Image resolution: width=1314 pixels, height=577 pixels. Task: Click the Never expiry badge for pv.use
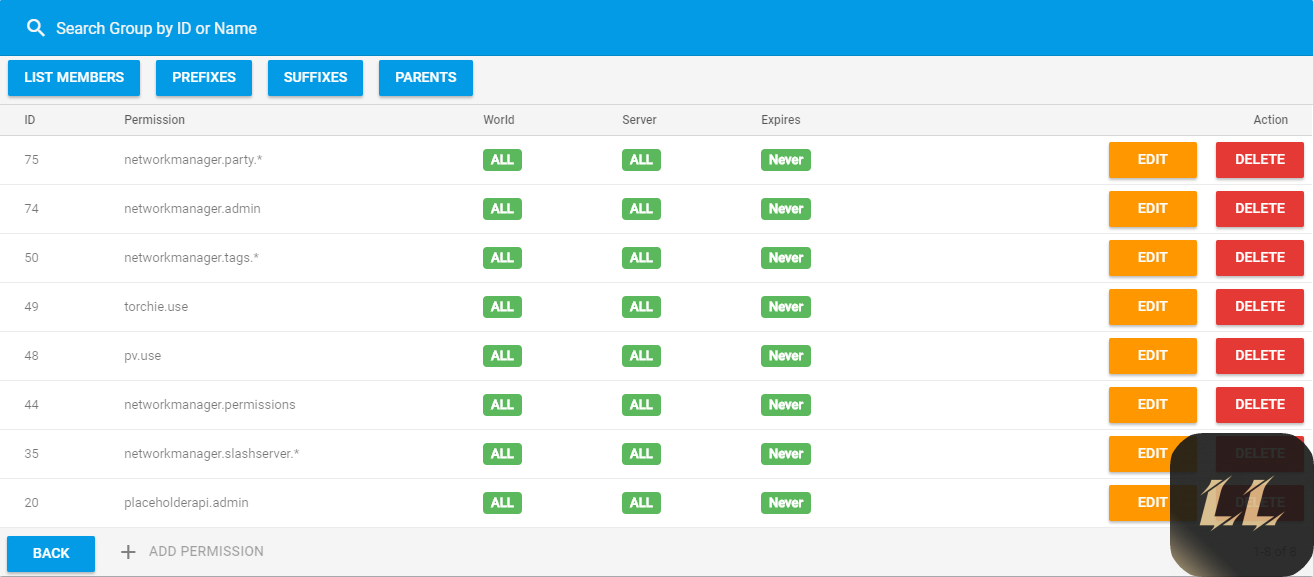[785, 356]
